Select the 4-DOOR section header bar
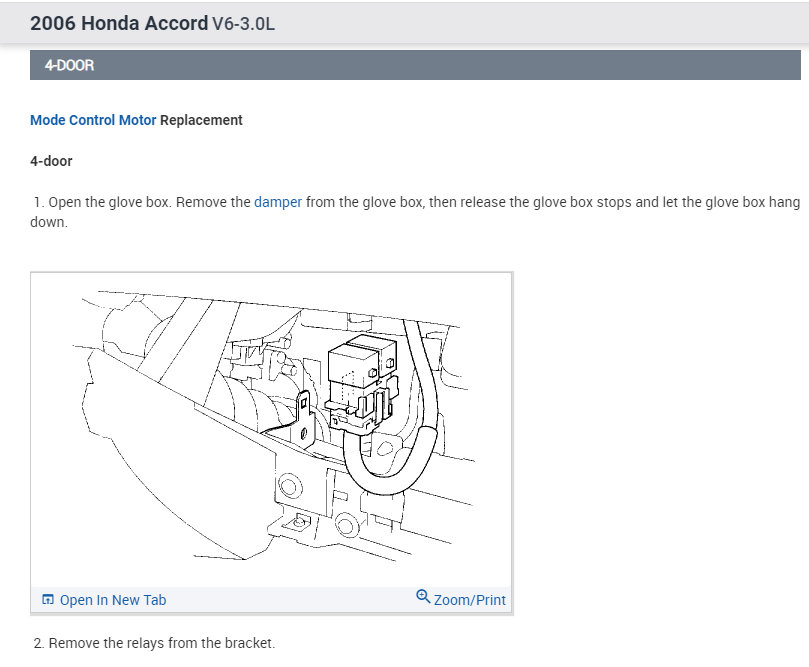The image size is (809, 667). (415, 65)
